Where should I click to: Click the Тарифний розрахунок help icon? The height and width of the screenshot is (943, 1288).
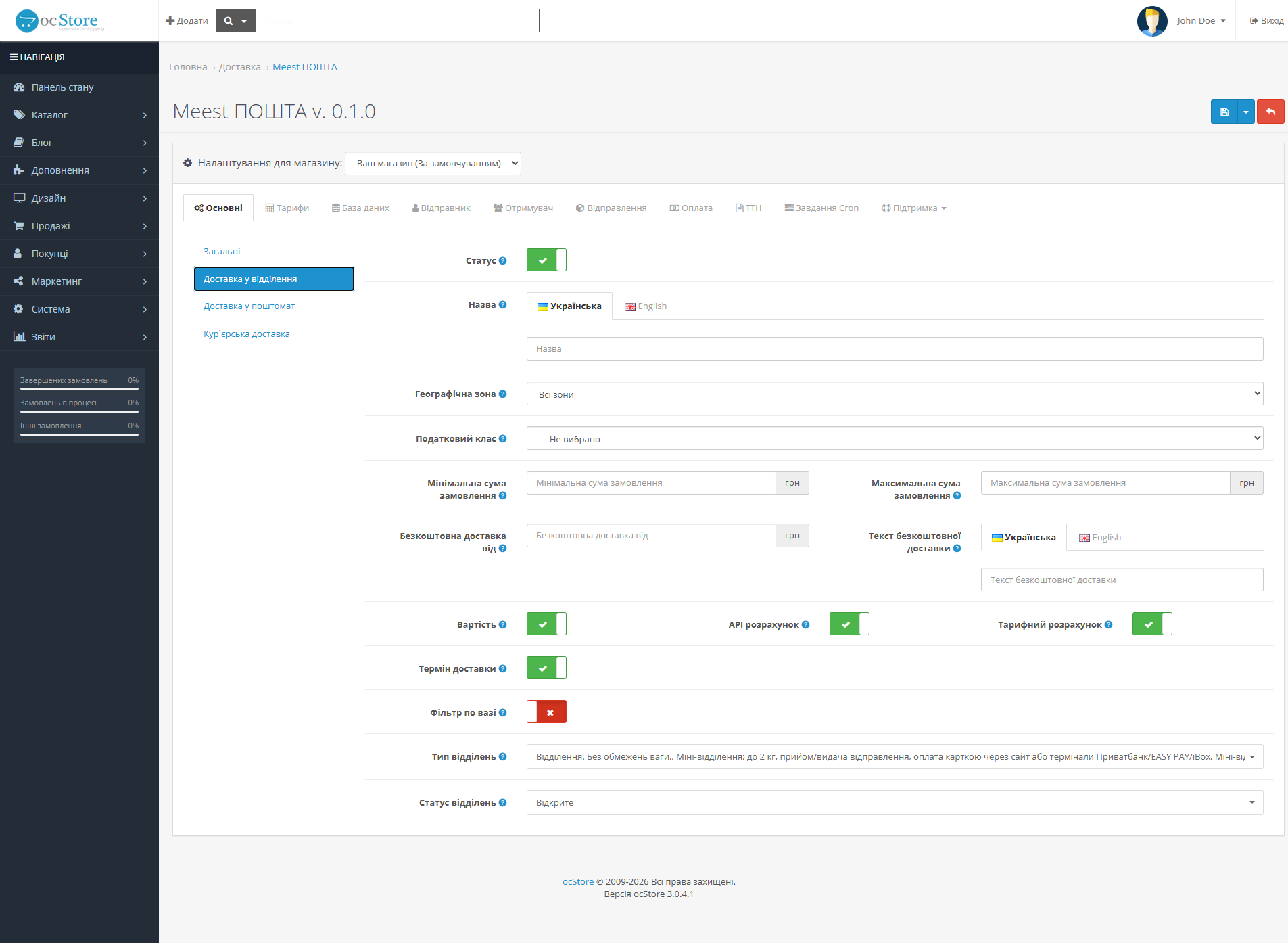pyautogui.click(x=1108, y=624)
